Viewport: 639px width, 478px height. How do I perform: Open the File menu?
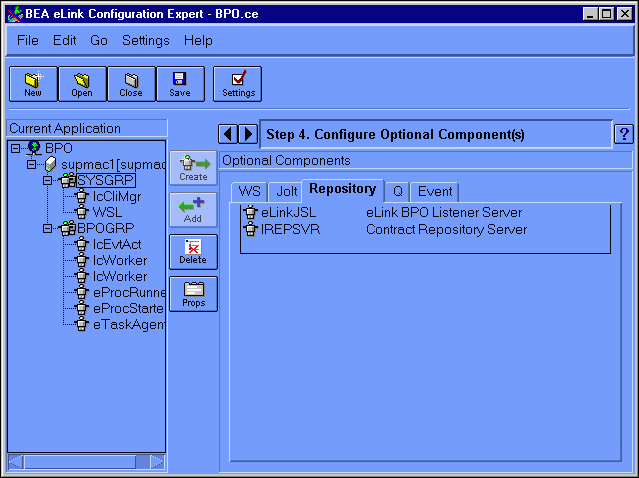28,40
